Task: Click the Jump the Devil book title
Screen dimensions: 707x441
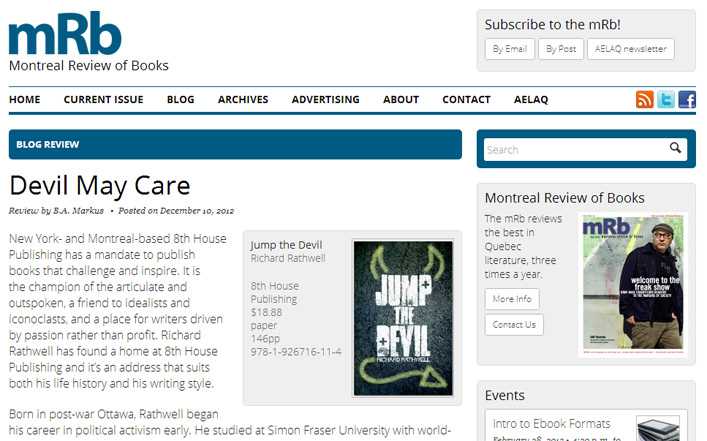Action: coord(286,245)
